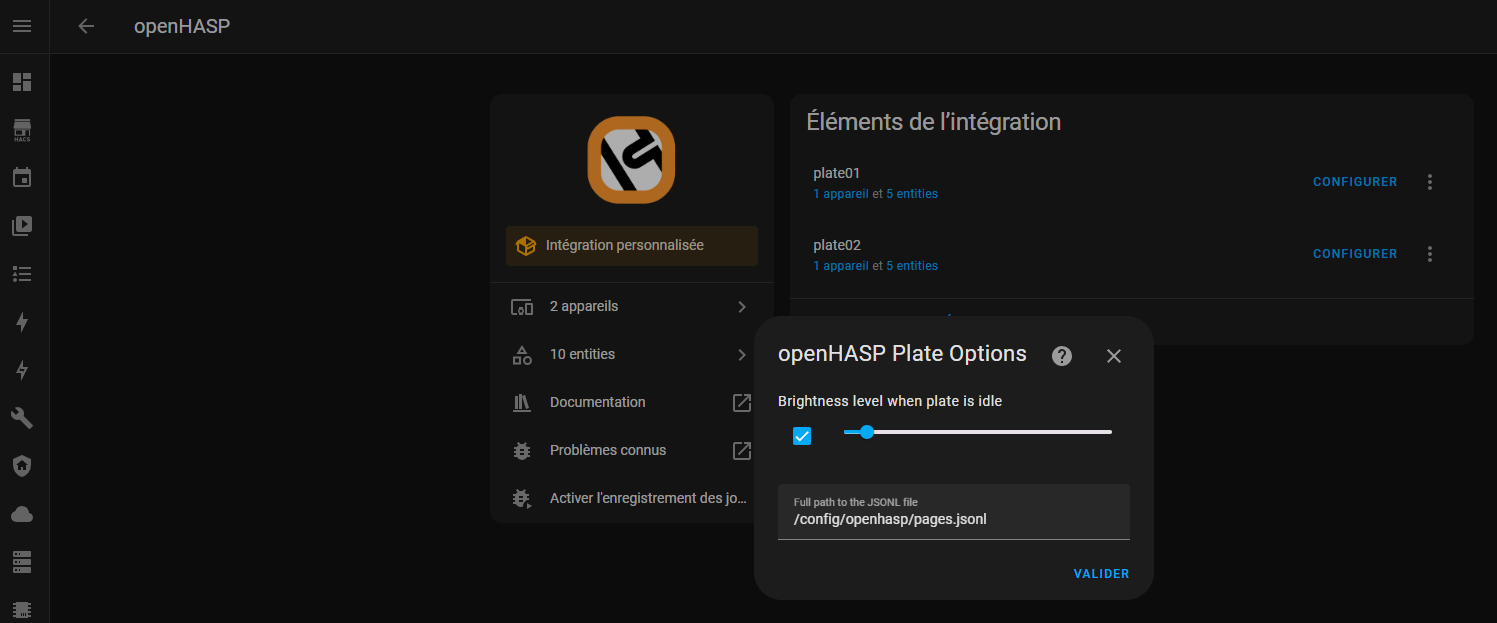Click the JSONL file path field
The height and width of the screenshot is (623, 1497).
point(954,512)
